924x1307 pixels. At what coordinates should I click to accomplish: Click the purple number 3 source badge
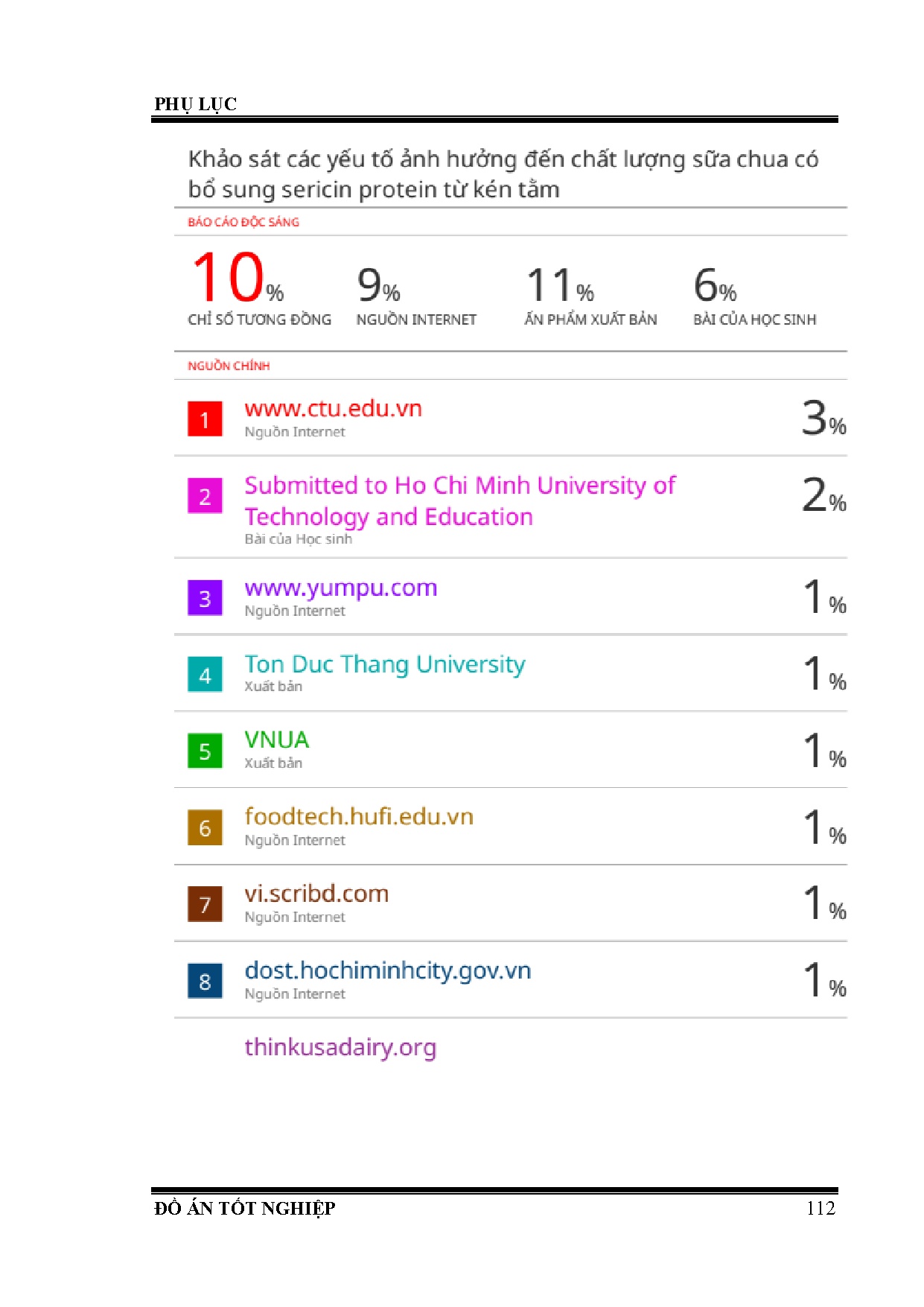point(205,598)
